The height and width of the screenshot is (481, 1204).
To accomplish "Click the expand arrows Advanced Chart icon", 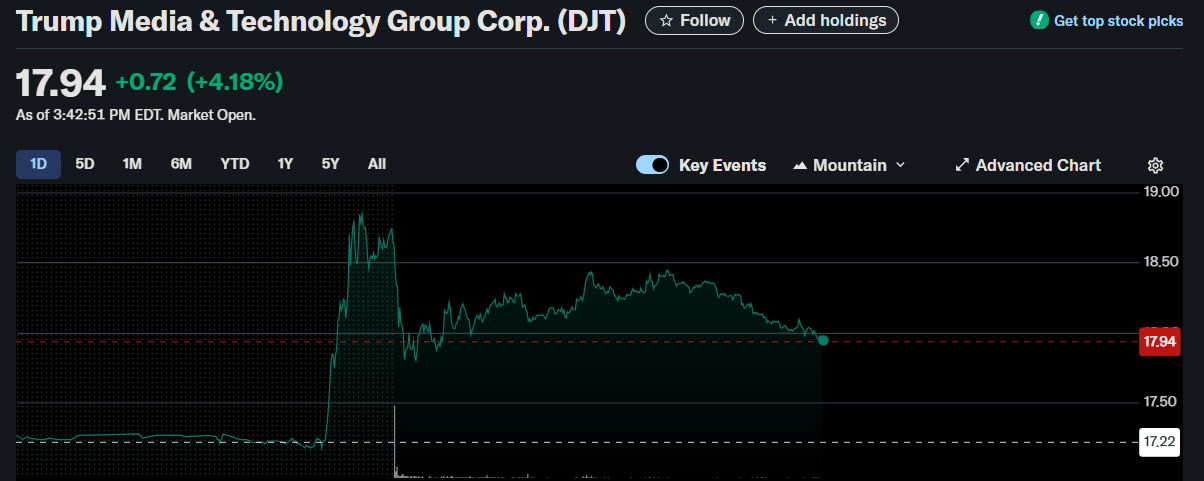I will point(962,165).
